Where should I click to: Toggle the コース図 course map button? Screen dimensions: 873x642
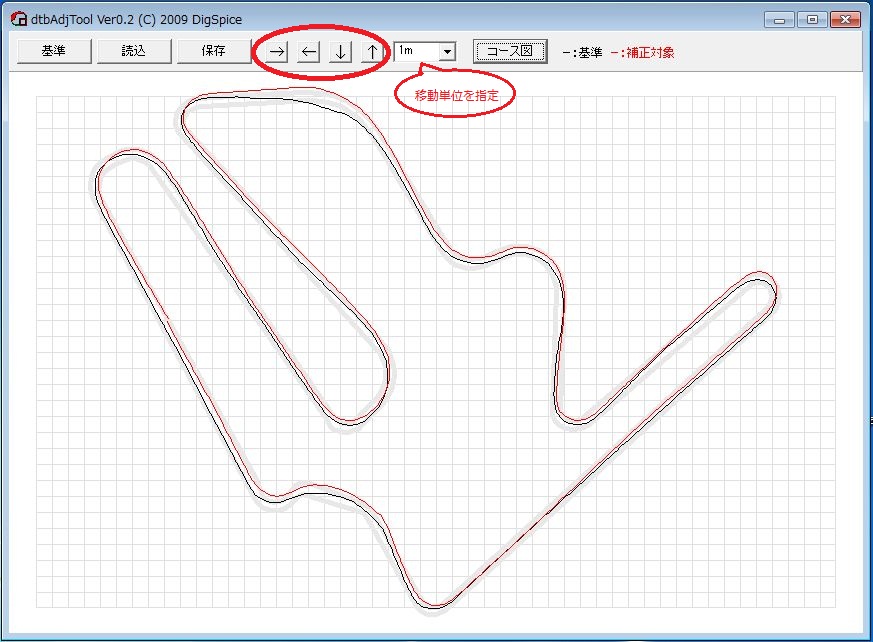510,51
